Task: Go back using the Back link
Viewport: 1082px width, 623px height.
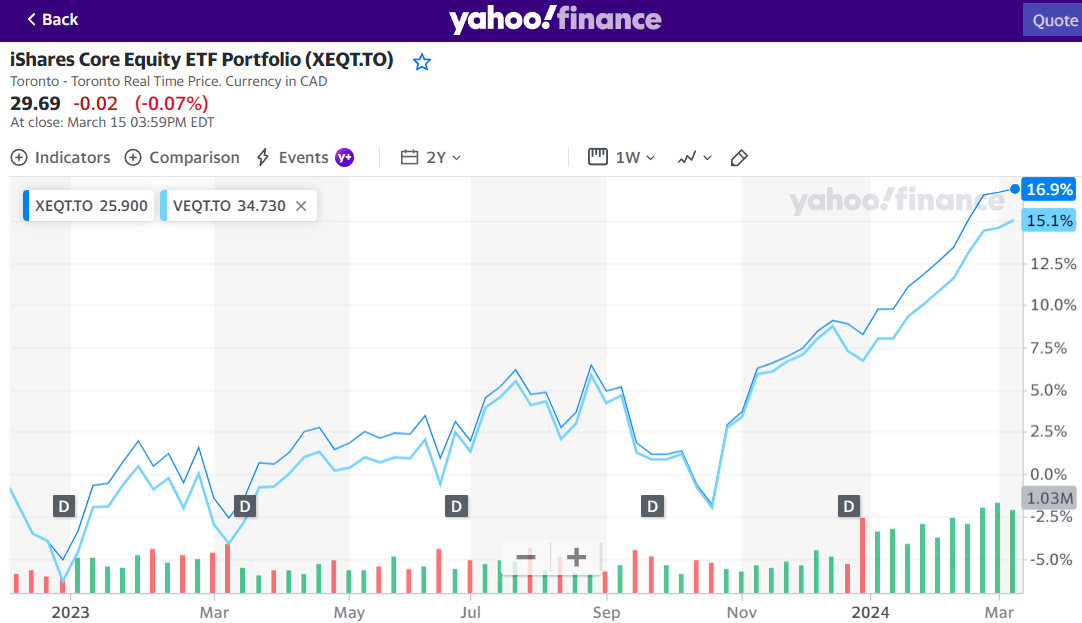Action: 51,18
